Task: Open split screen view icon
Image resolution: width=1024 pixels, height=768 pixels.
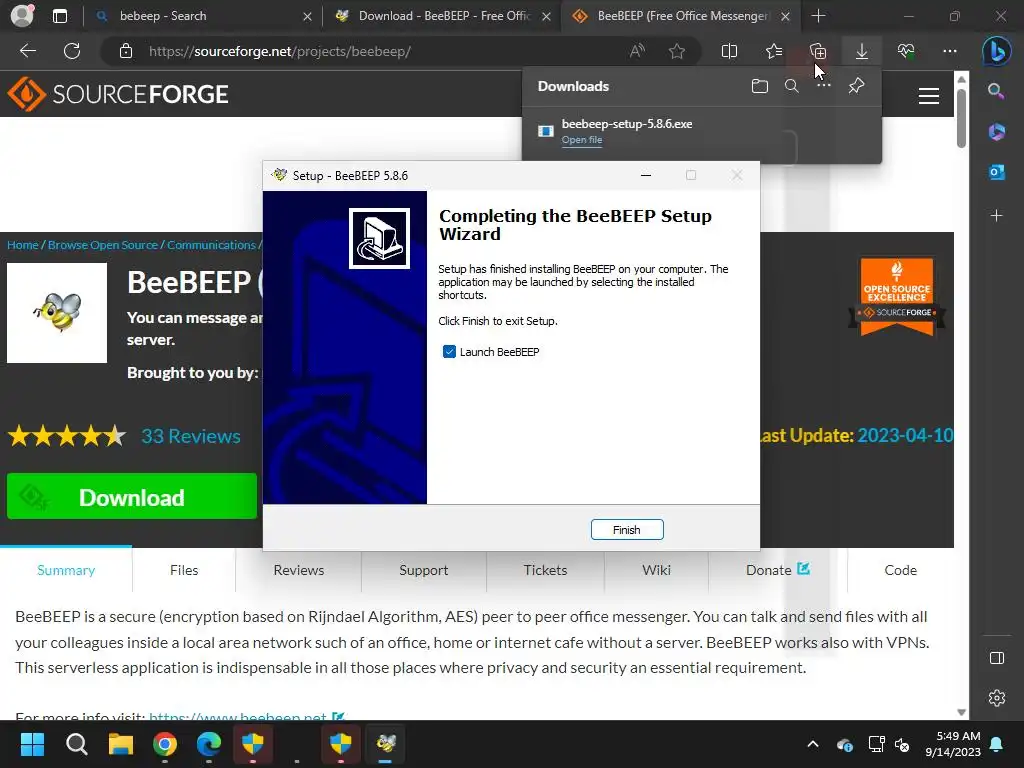Action: pyautogui.click(x=729, y=51)
